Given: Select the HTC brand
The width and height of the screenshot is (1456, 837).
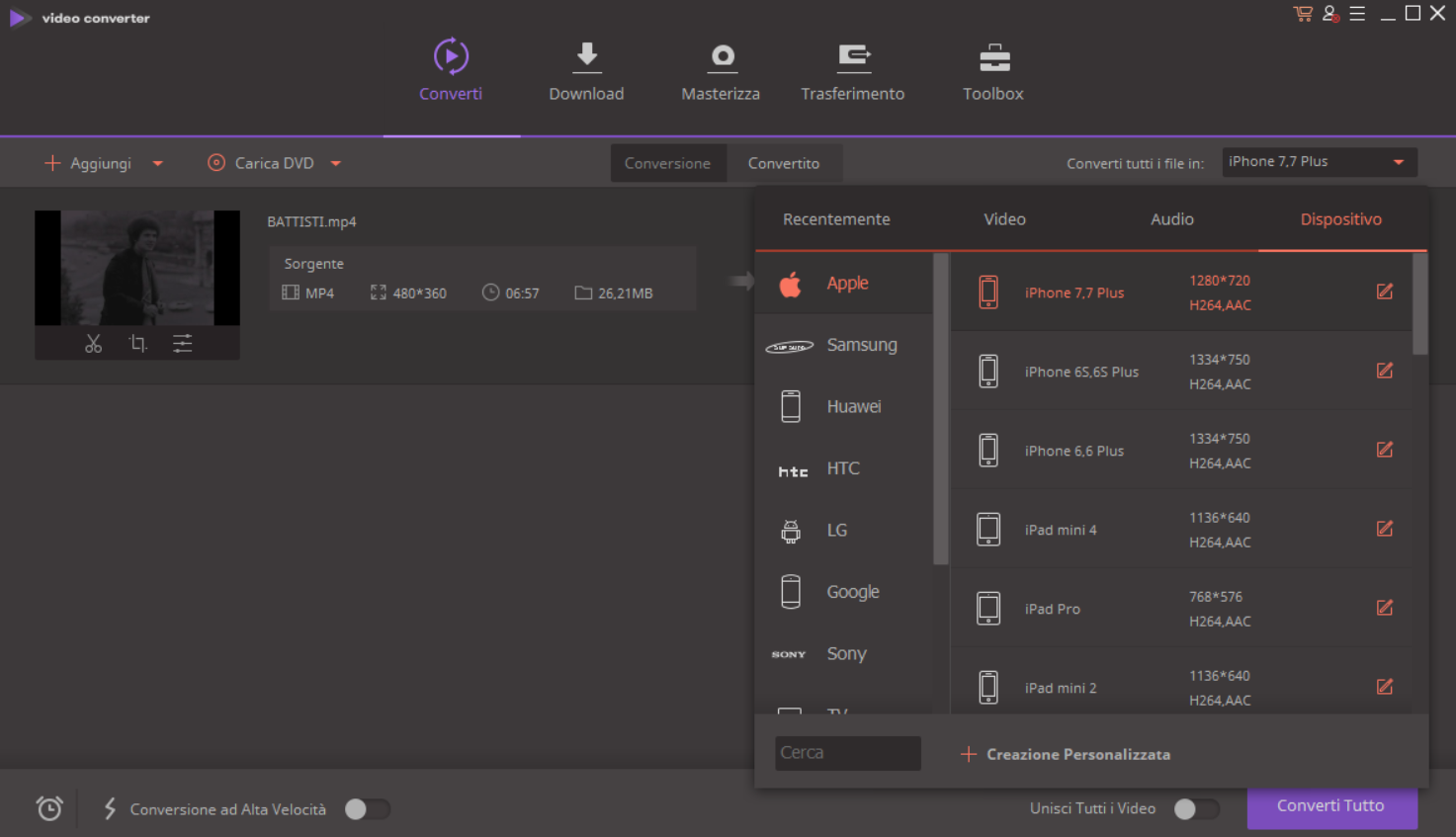Looking at the screenshot, I should pos(843,468).
